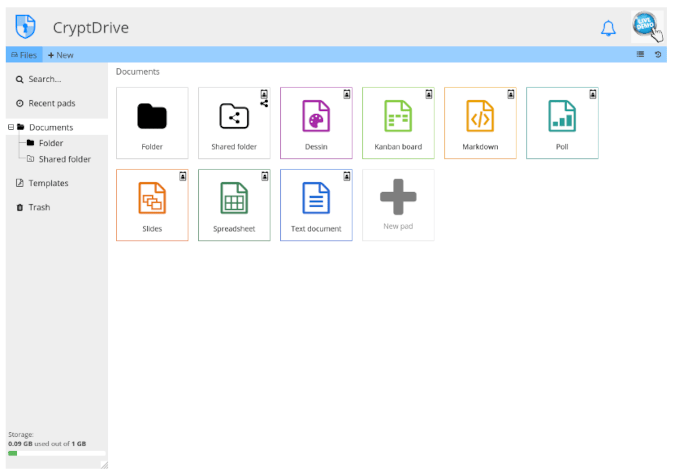Open the Spreadsheet pad

coord(234,205)
